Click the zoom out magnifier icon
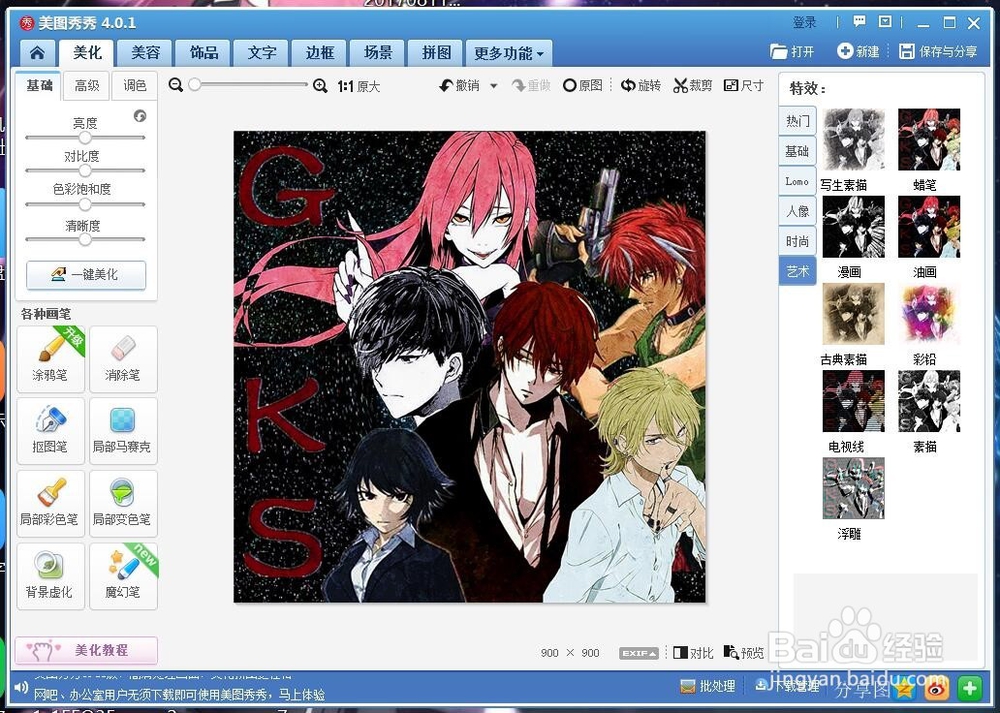The image size is (1000, 713). [176, 85]
